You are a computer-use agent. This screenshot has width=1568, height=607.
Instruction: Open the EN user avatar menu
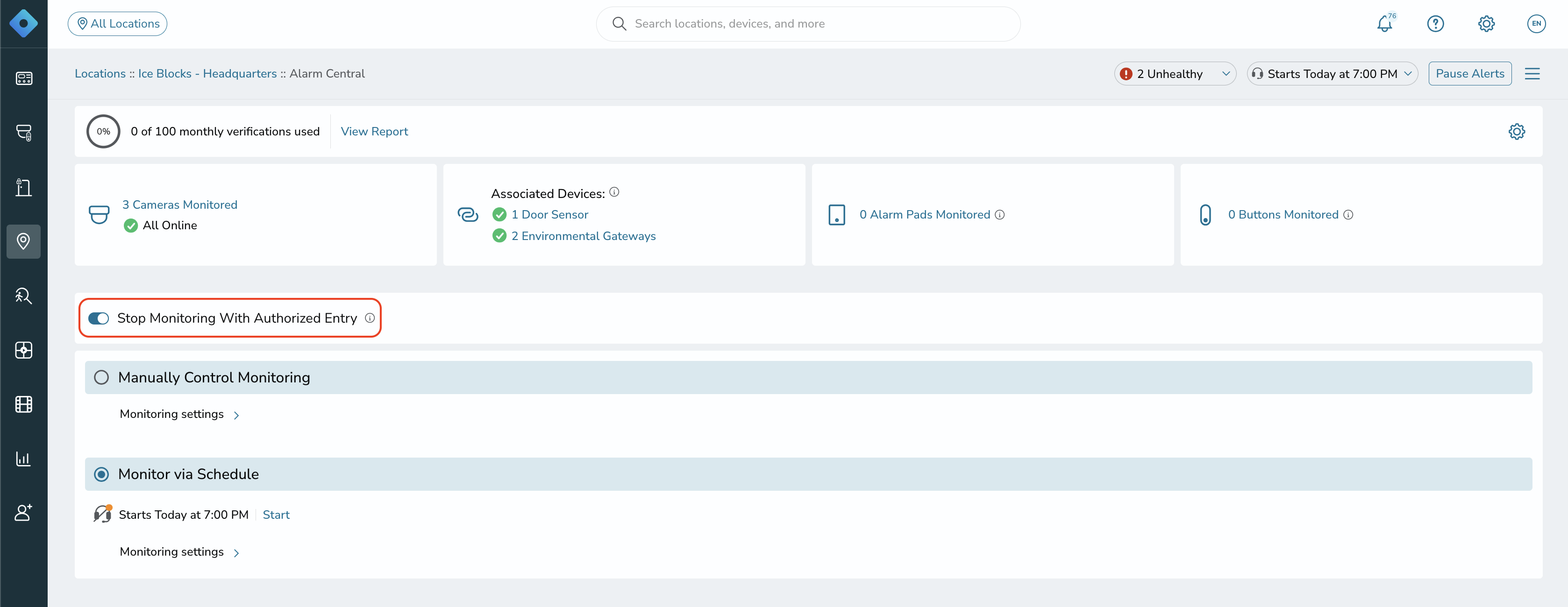(x=1536, y=24)
